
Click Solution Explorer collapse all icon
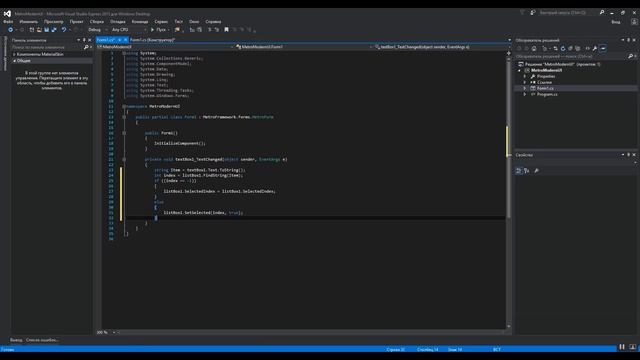570,49
